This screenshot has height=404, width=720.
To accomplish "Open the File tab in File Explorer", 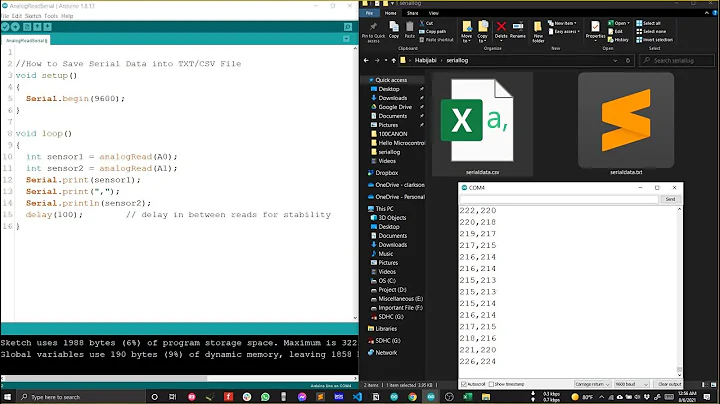I will coord(369,13).
